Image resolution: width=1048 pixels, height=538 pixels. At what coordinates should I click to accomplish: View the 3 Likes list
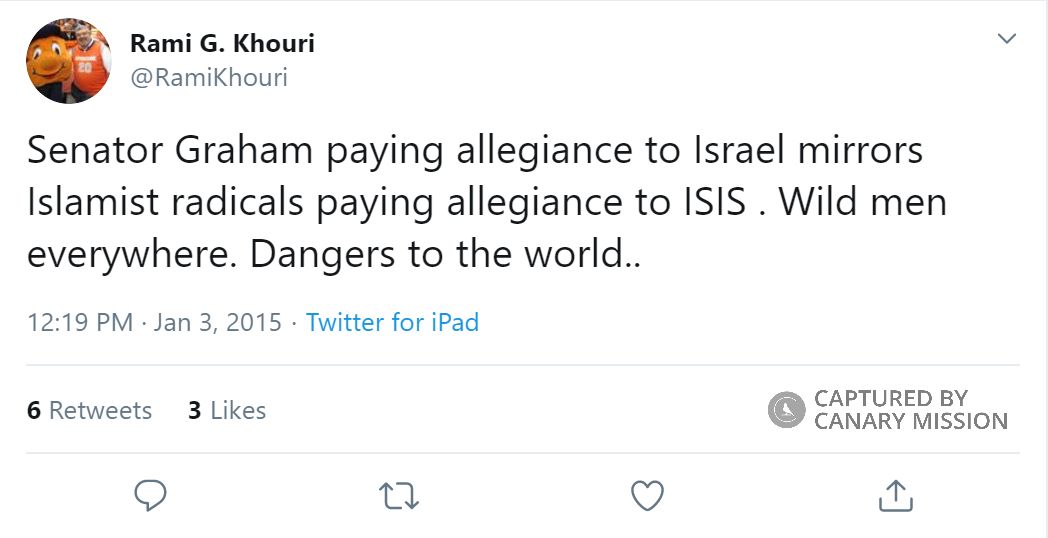point(227,410)
